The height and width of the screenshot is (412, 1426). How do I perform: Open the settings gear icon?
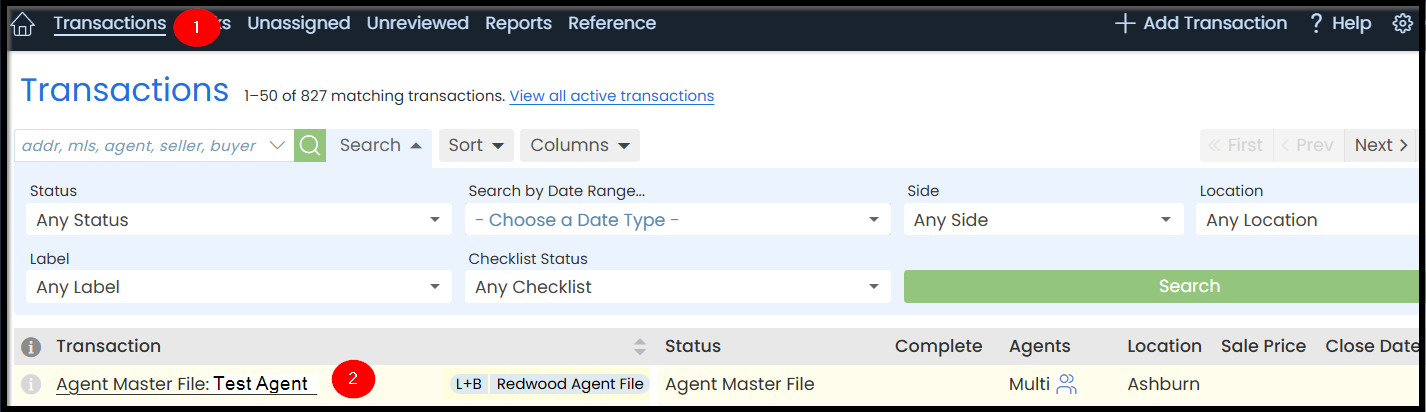[1402, 23]
